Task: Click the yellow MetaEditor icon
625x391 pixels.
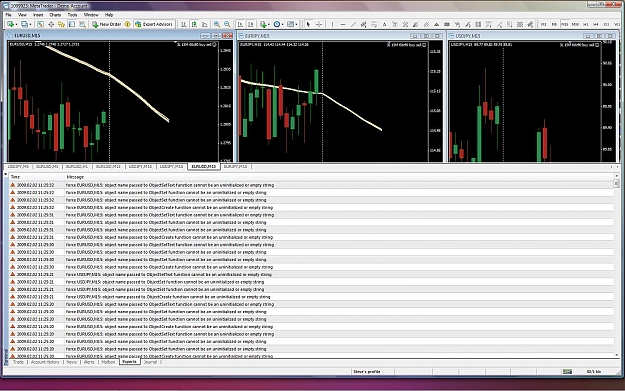Action: pyautogui.click(x=128, y=24)
